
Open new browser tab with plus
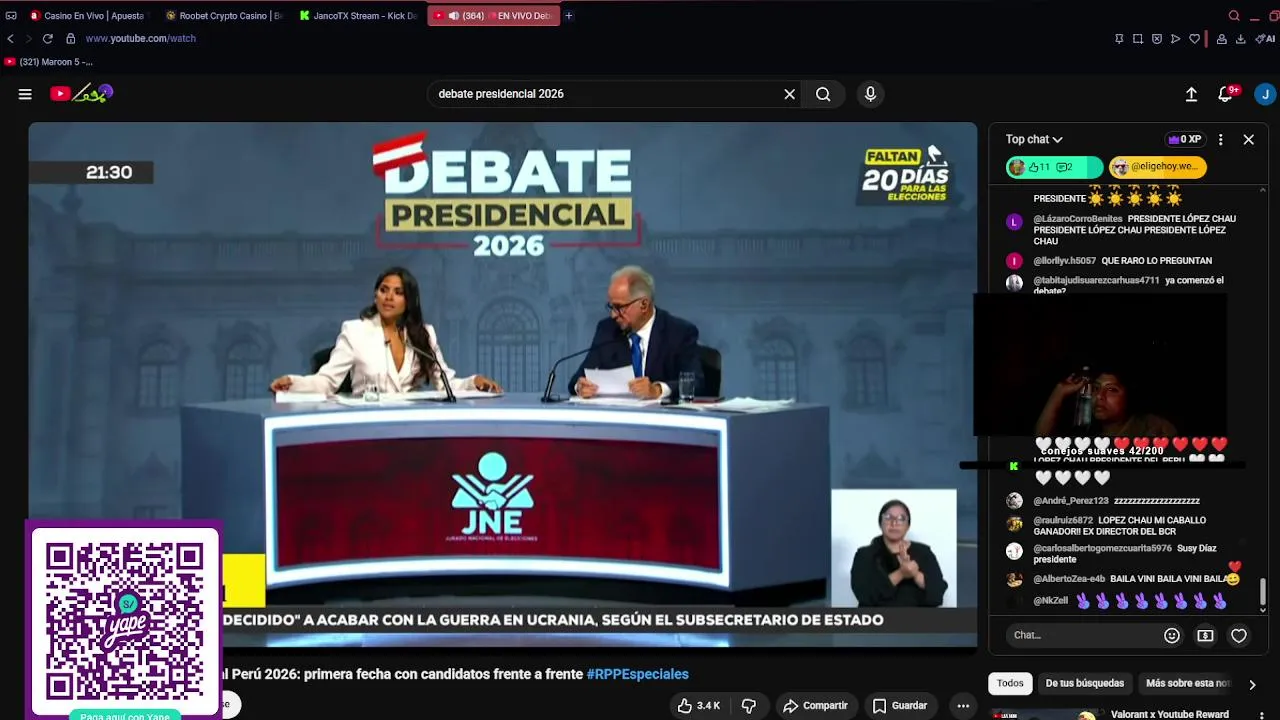568,16
